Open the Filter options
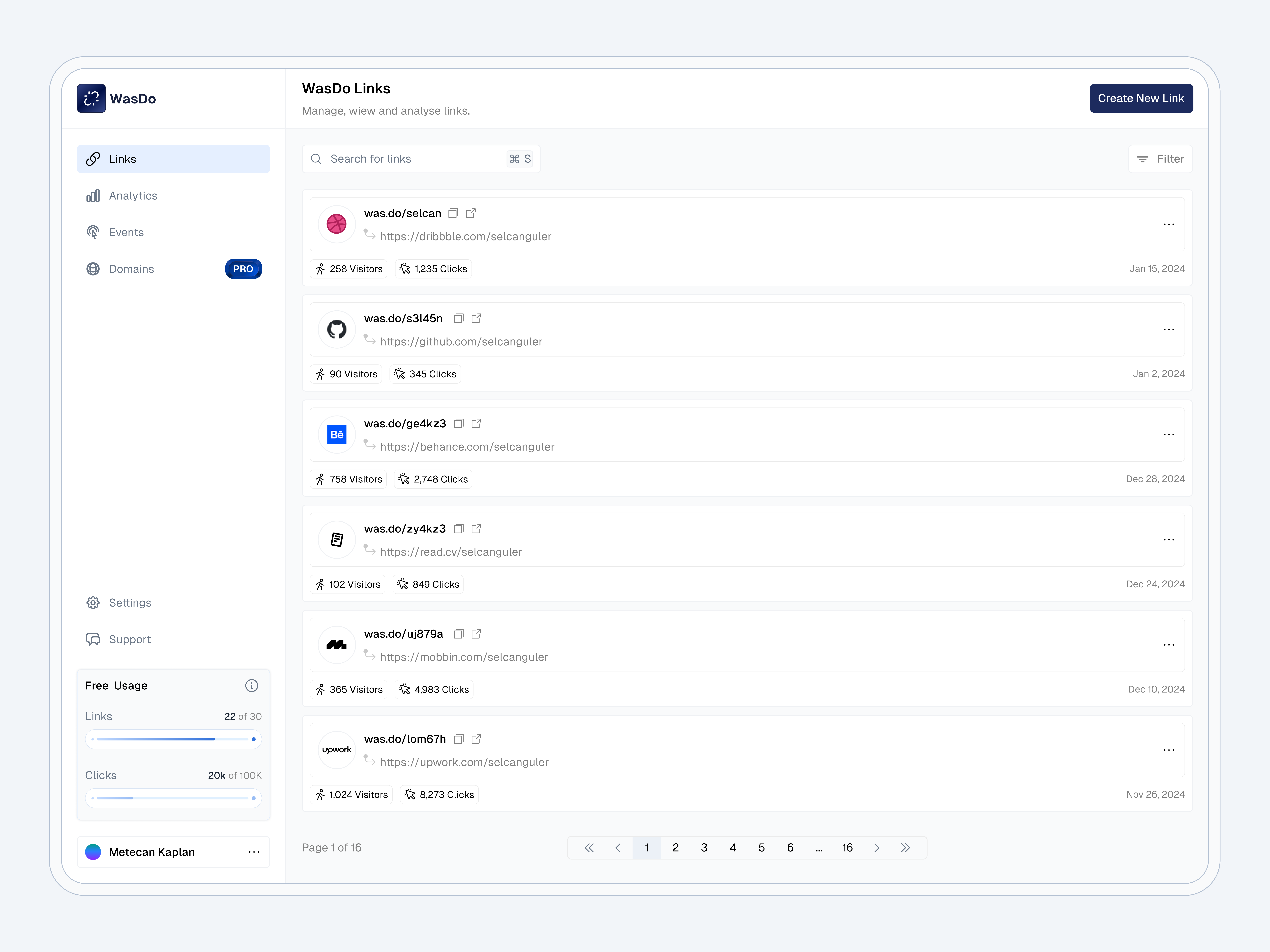The width and height of the screenshot is (1270, 952). (x=1160, y=159)
